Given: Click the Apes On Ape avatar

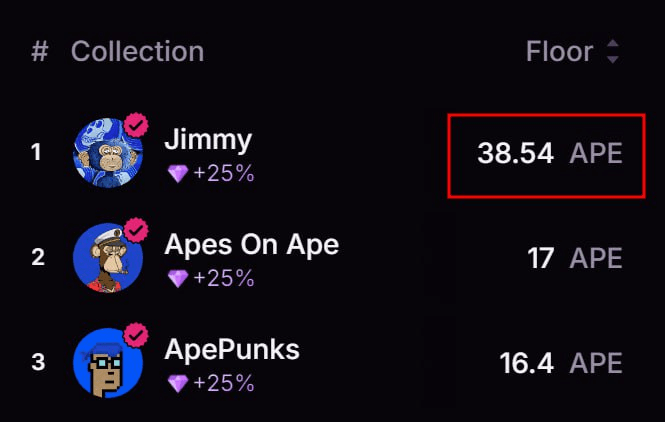Looking at the screenshot, I should pyautogui.click(x=107, y=258).
